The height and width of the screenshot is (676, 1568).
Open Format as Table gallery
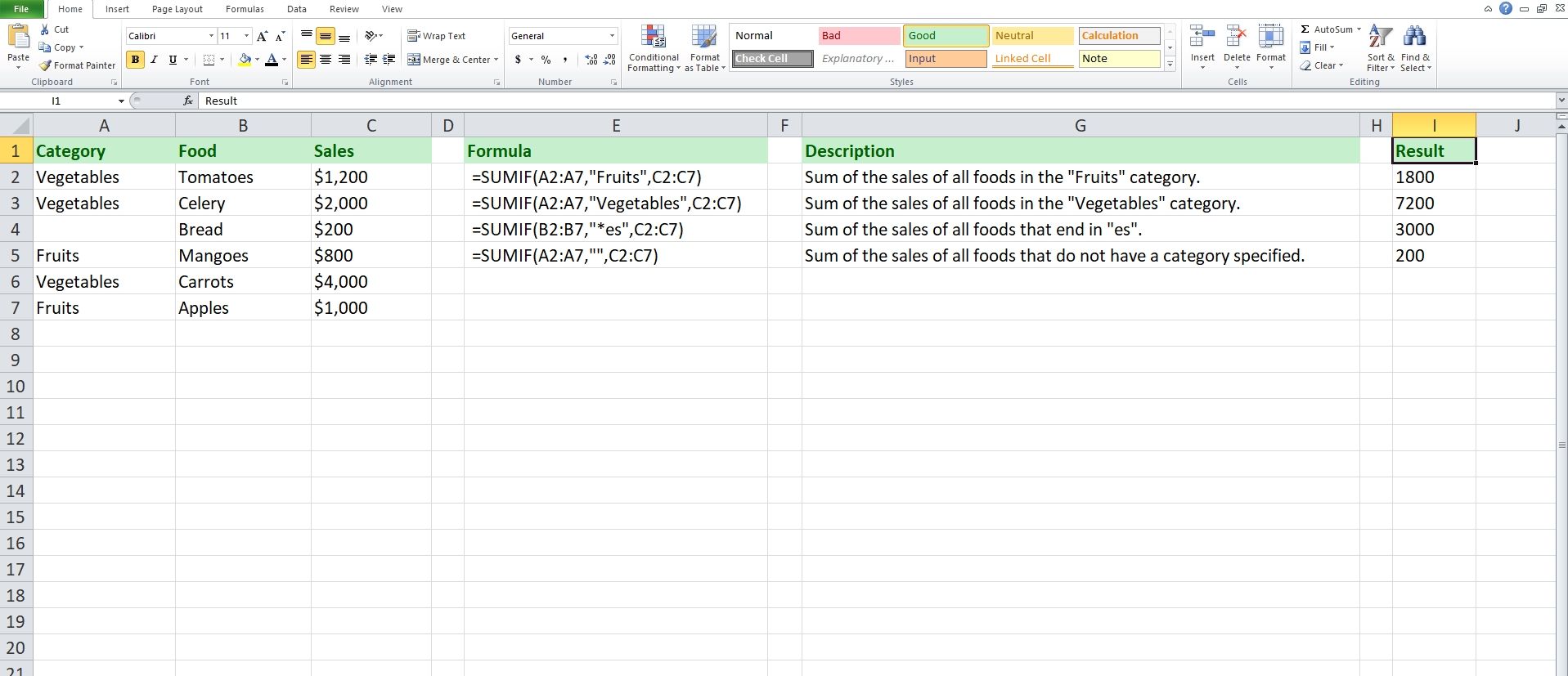click(x=705, y=49)
